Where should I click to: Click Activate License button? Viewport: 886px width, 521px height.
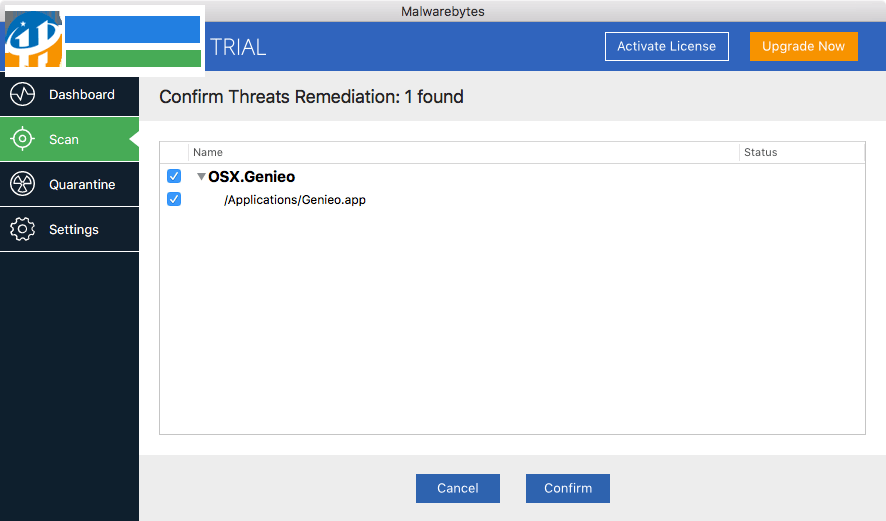pos(667,46)
